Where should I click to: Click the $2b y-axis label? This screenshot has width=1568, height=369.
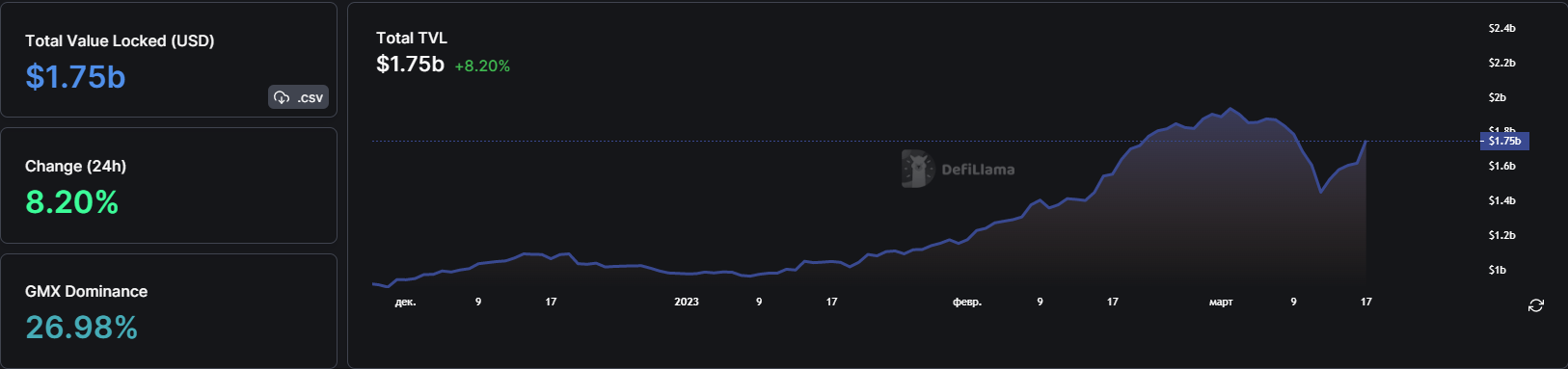tap(1497, 97)
